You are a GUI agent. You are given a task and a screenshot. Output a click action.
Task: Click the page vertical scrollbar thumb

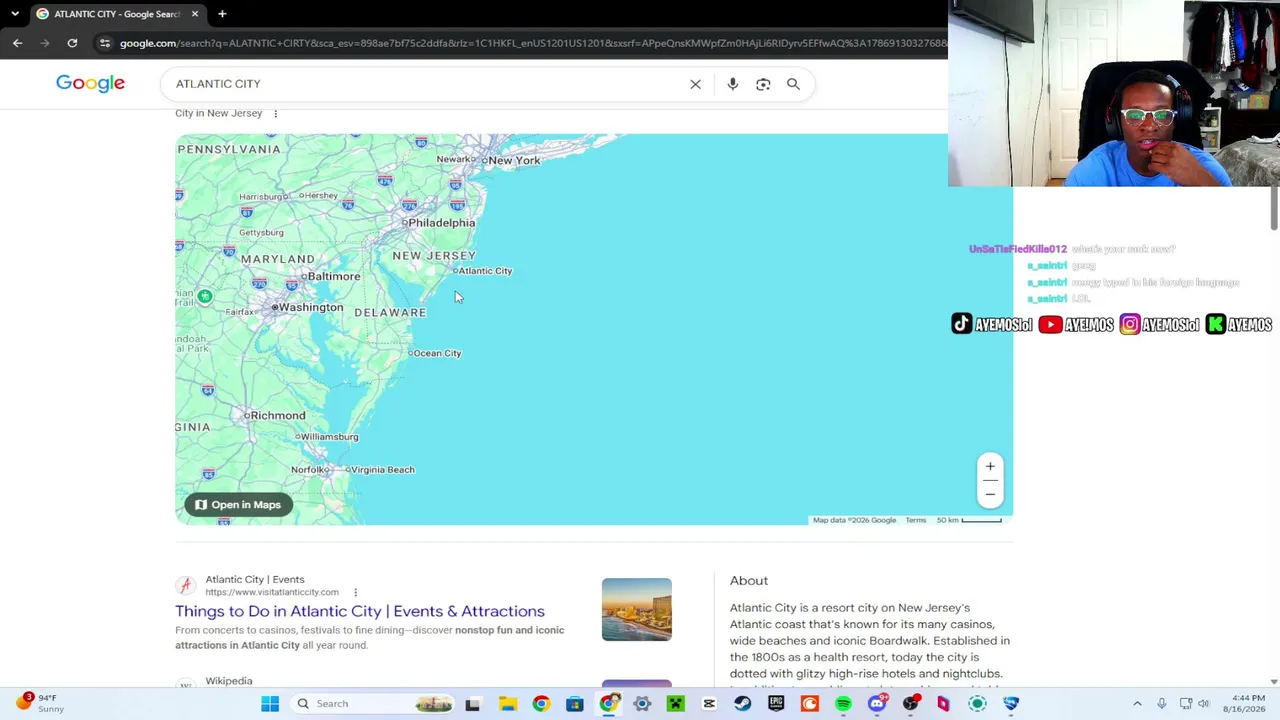point(1273,208)
